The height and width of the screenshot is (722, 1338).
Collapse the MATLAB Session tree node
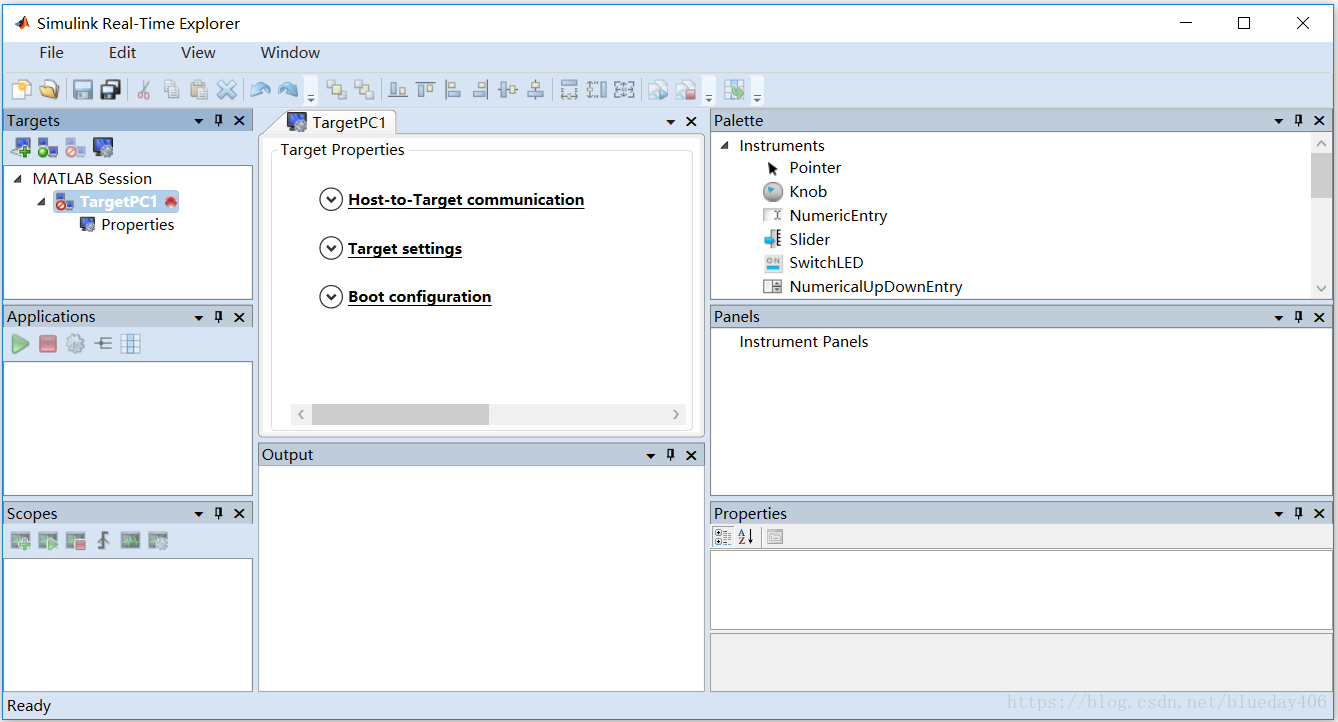[18, 178]
